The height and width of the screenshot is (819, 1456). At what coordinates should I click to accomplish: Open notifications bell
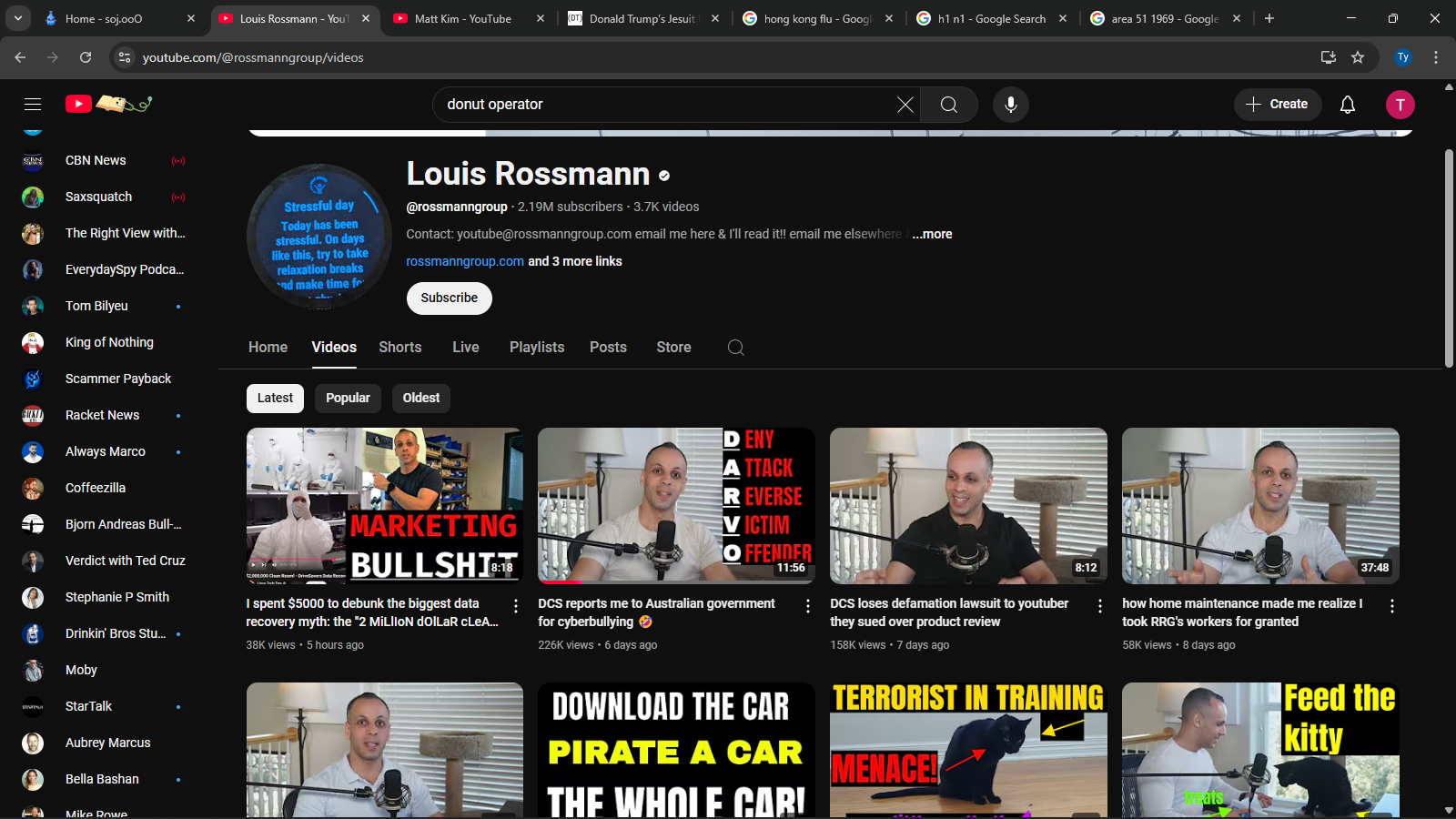point(1348,105)
